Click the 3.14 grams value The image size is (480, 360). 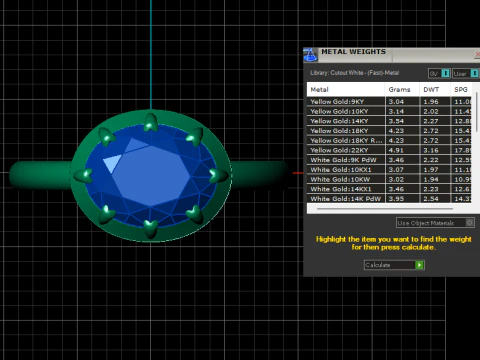point(396,111)
